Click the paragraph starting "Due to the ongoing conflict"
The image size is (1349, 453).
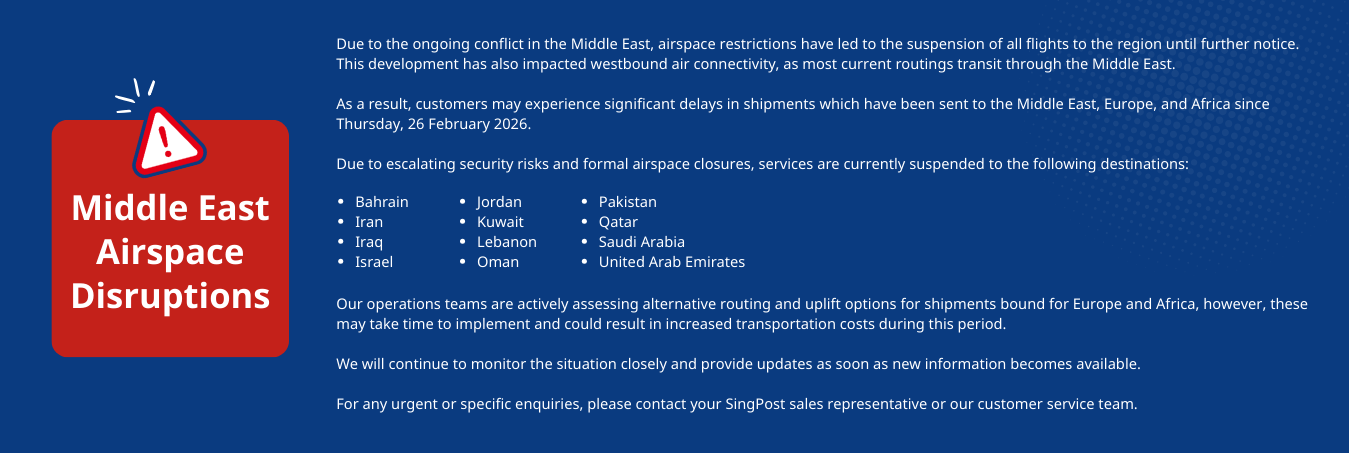pyautogui.click(x=816, y=54)
